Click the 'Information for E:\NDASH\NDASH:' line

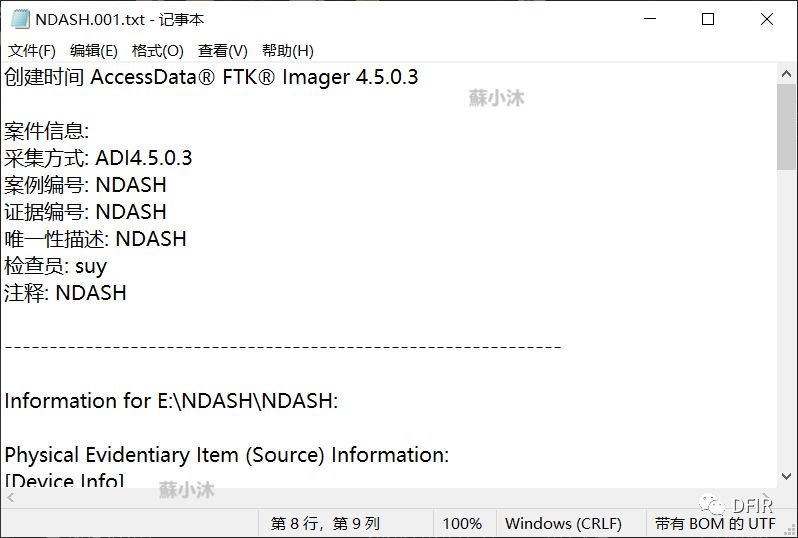click(x=171, y=401)
